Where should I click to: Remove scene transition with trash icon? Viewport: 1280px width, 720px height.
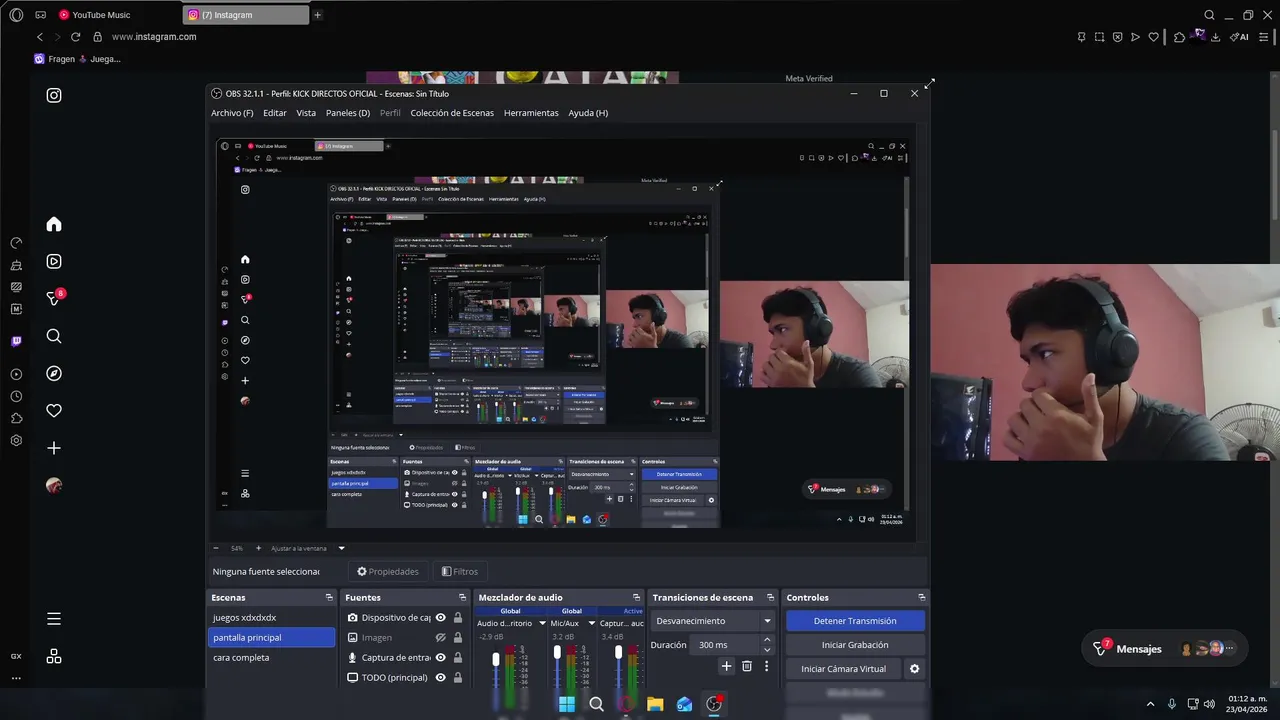pos(747,666)
